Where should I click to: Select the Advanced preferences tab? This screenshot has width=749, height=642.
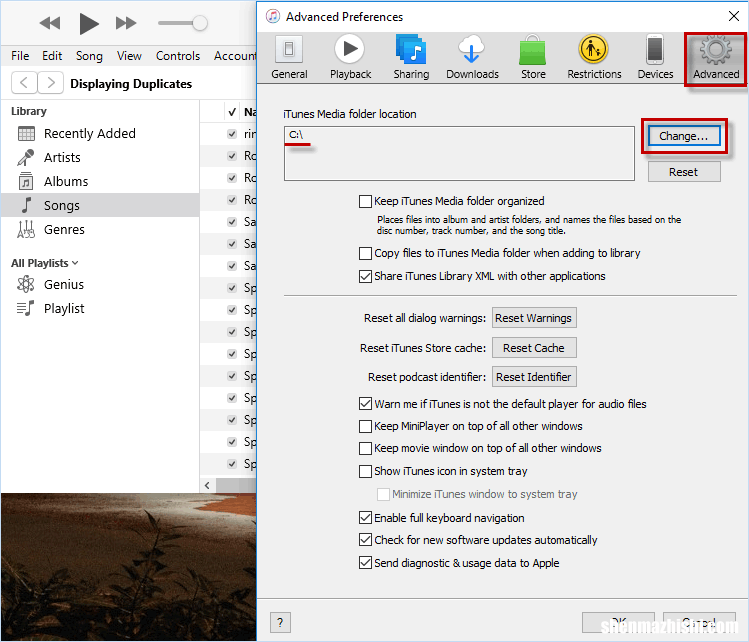716,59
